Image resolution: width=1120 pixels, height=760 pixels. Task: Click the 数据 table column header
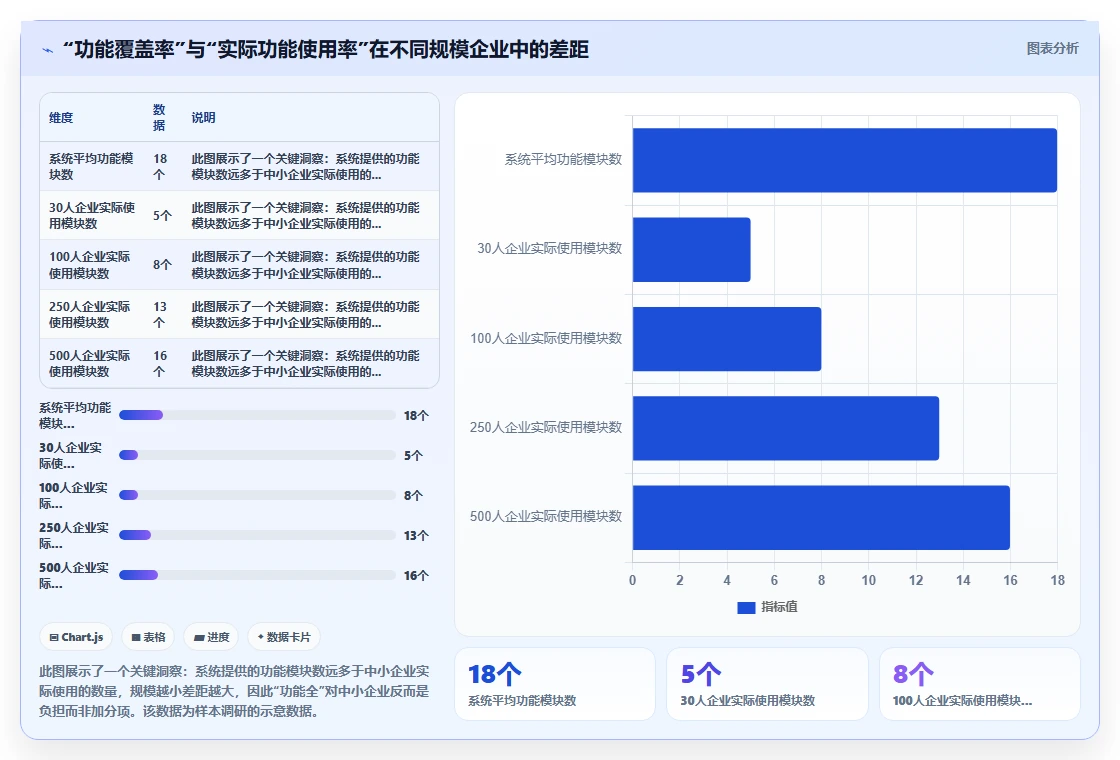(x=159, y=117)
